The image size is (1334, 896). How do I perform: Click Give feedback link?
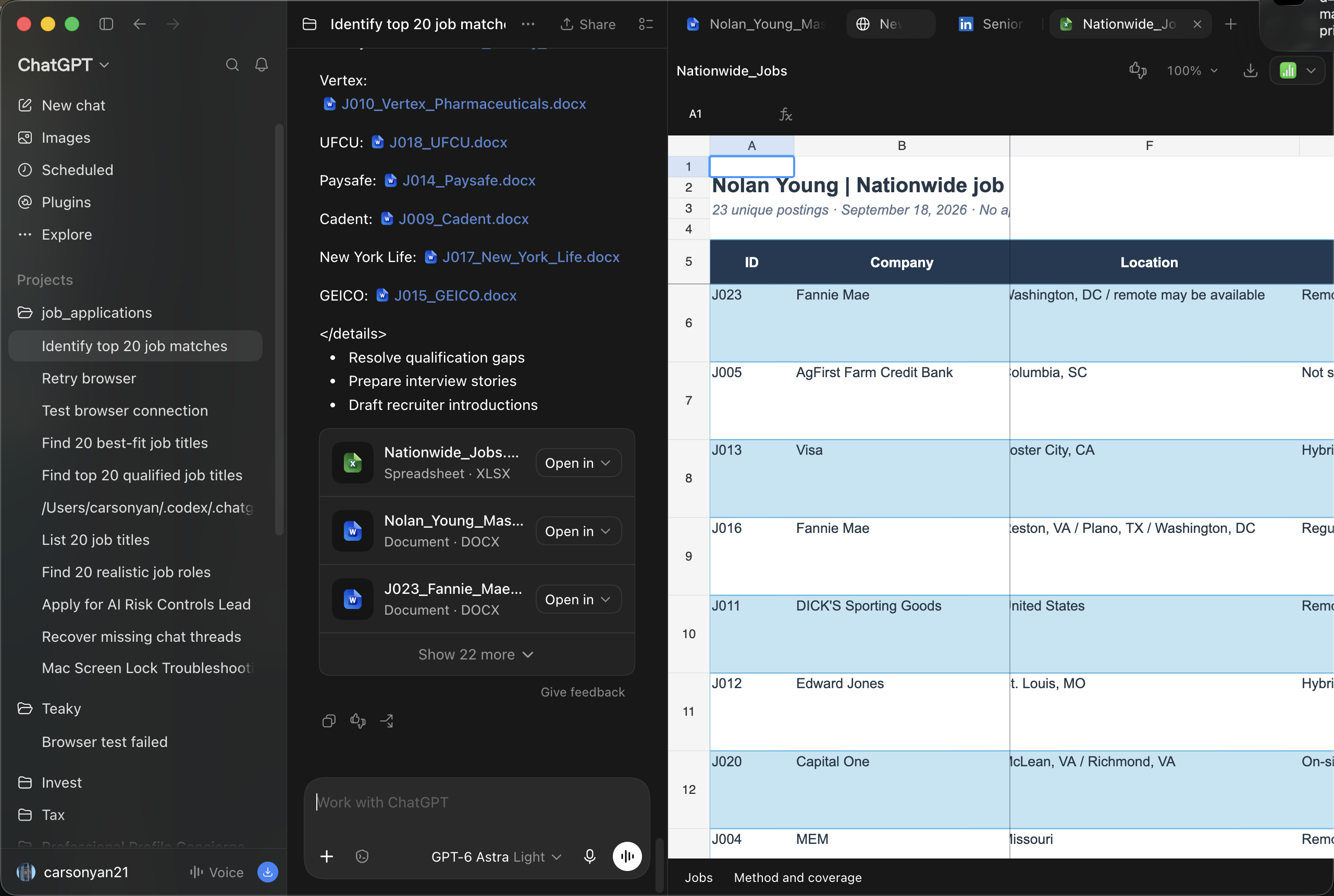pyautogui.click(x=583, y=692)
